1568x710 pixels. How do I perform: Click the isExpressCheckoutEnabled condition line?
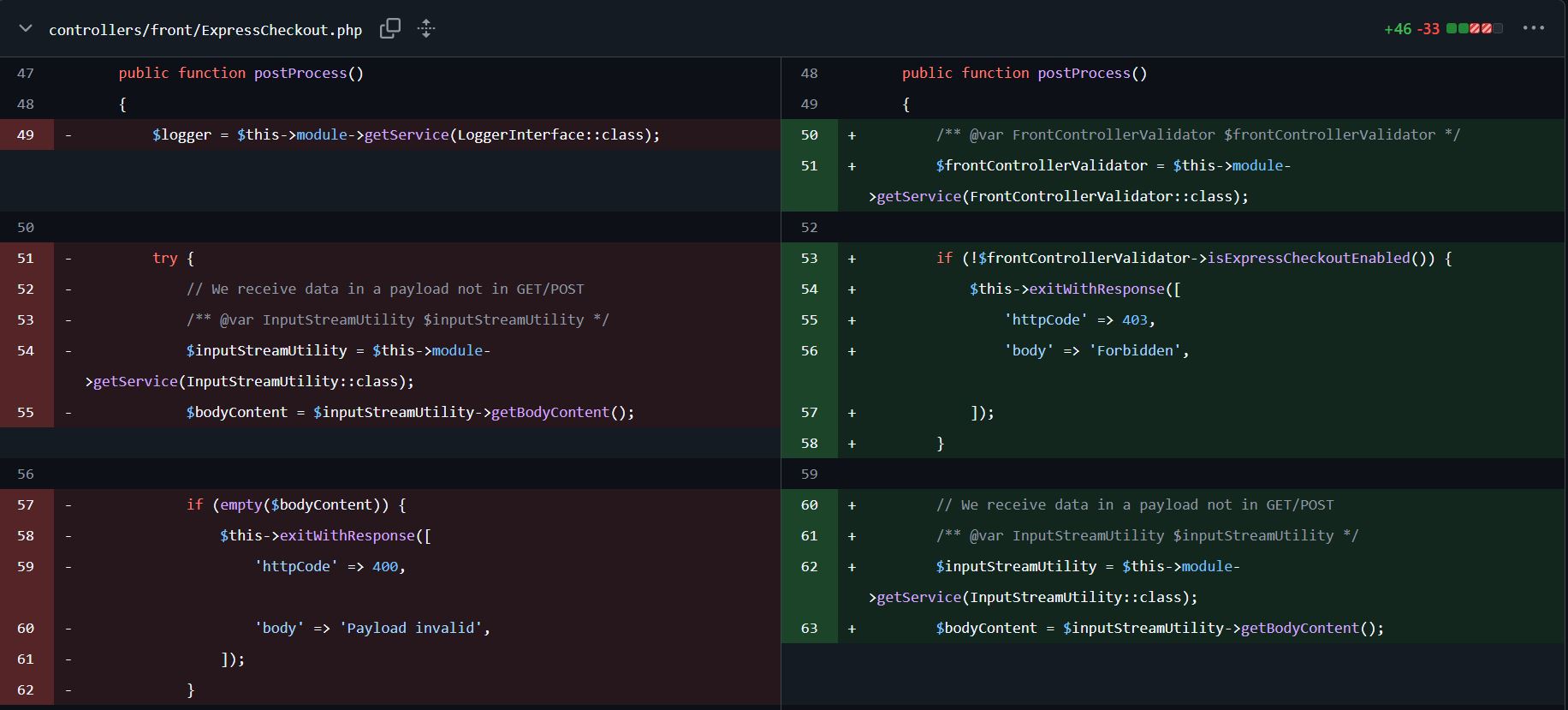[1193, 258]
